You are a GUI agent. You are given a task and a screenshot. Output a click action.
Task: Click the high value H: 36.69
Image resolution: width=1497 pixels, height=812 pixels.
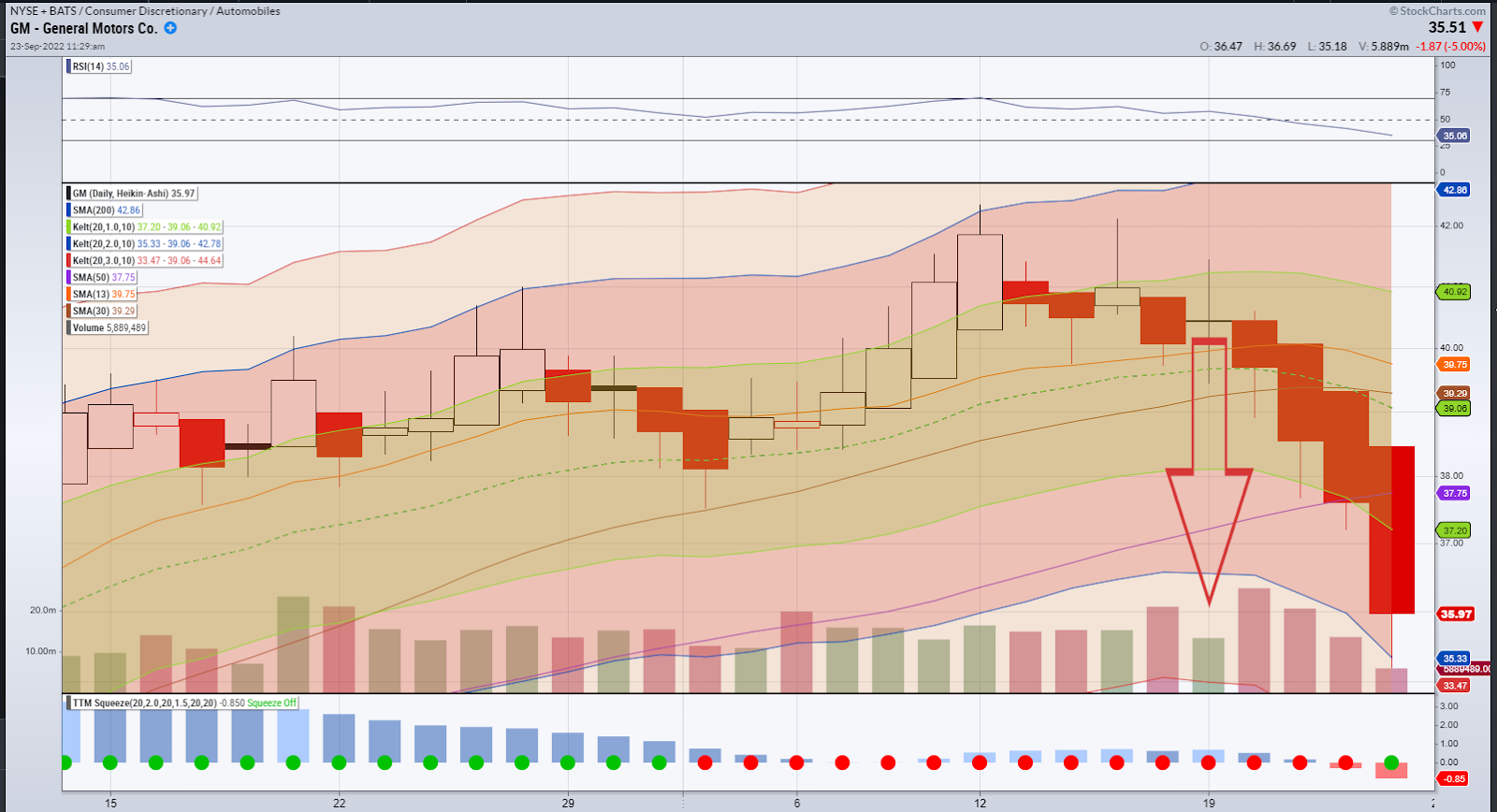[1275, 46]
